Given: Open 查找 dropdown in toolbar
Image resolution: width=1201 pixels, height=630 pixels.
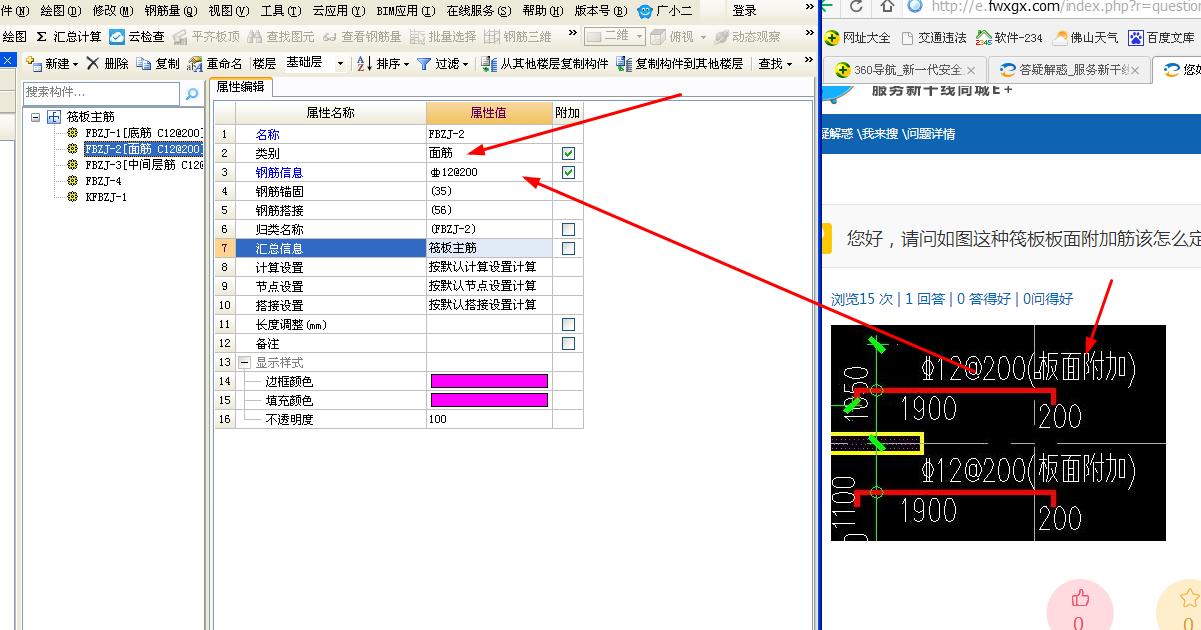Looking at the screenshot, I should (775, 63).
